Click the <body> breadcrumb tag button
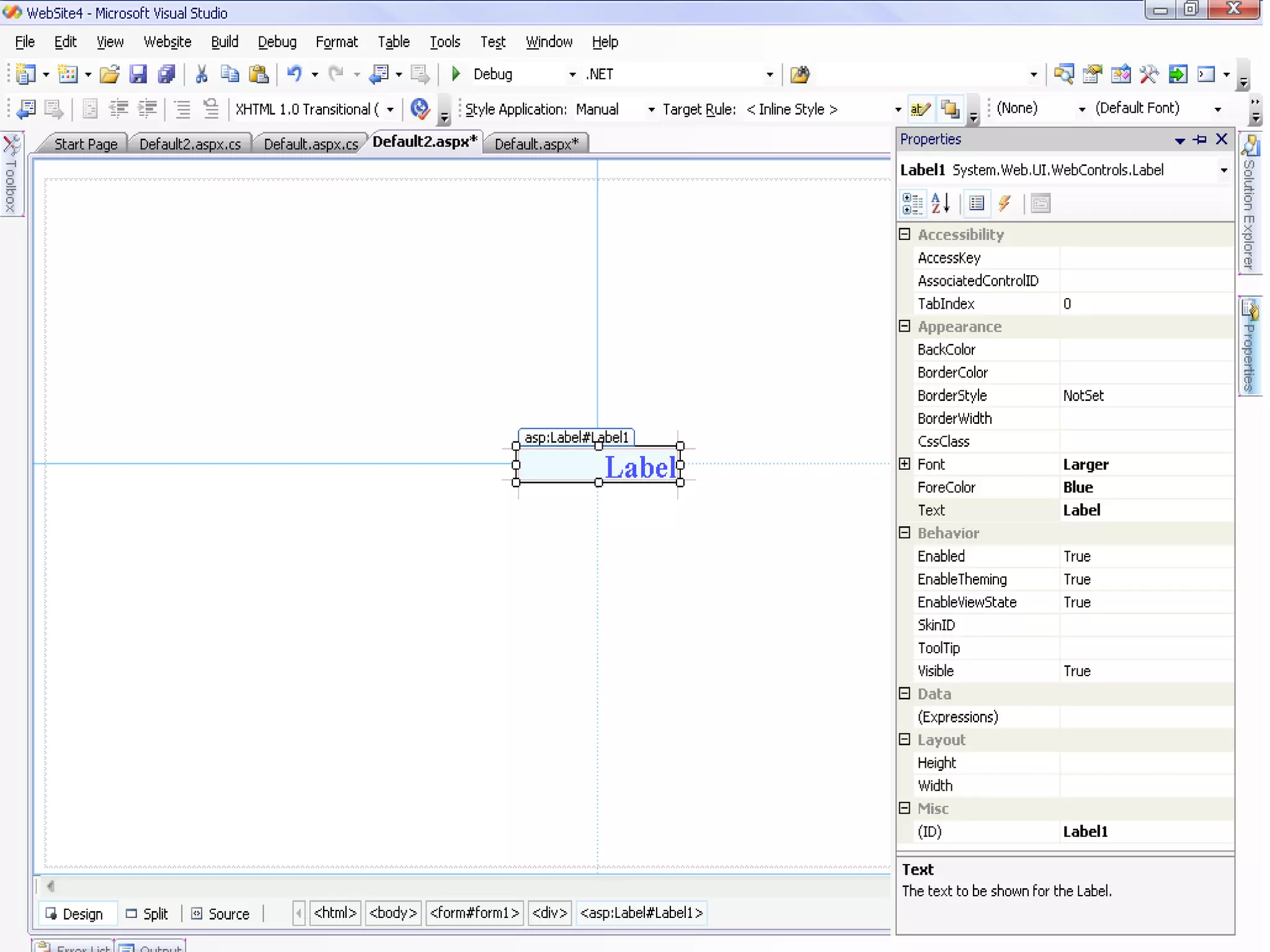The width and height of the screenshot is (1270, 952). [393, 913]
